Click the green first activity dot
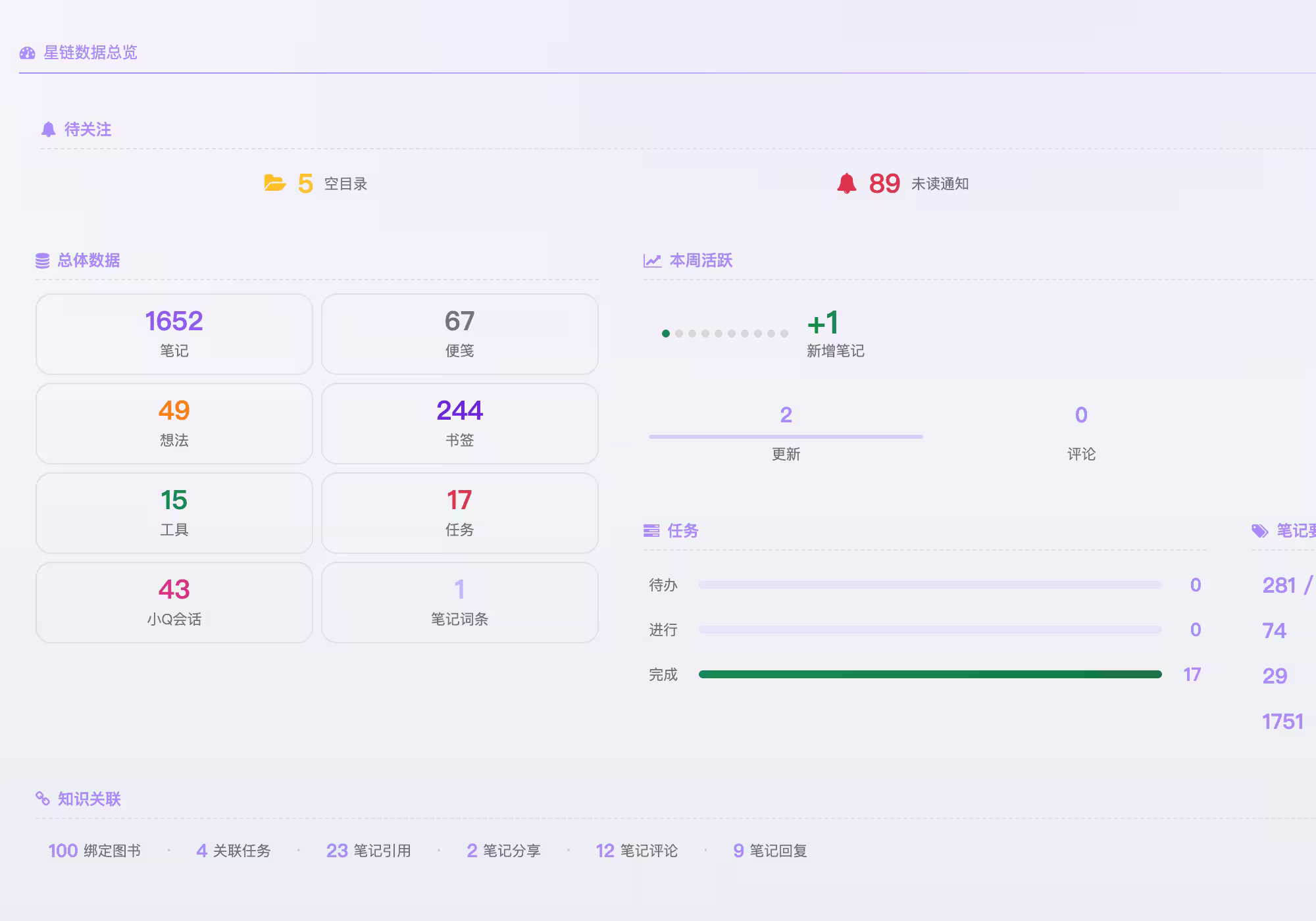The image size is (1316, 921). tap(666, 334)
